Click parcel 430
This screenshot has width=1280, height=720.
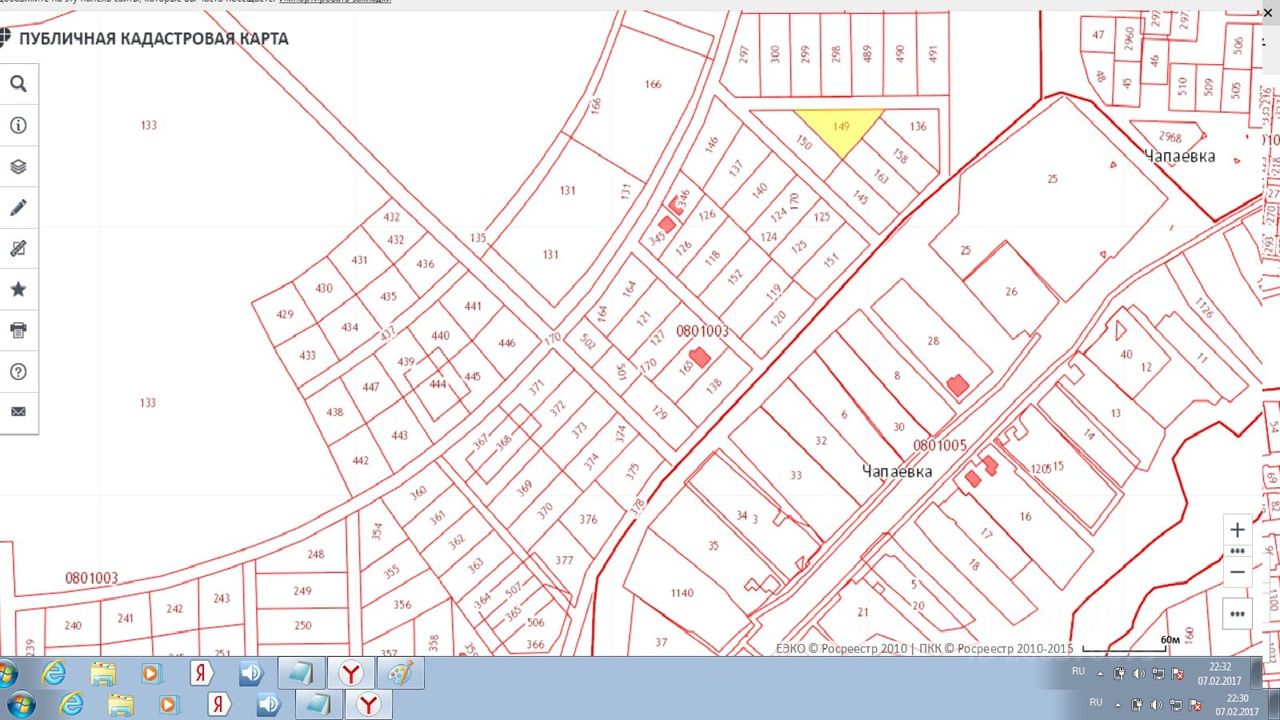coord(323,288)
